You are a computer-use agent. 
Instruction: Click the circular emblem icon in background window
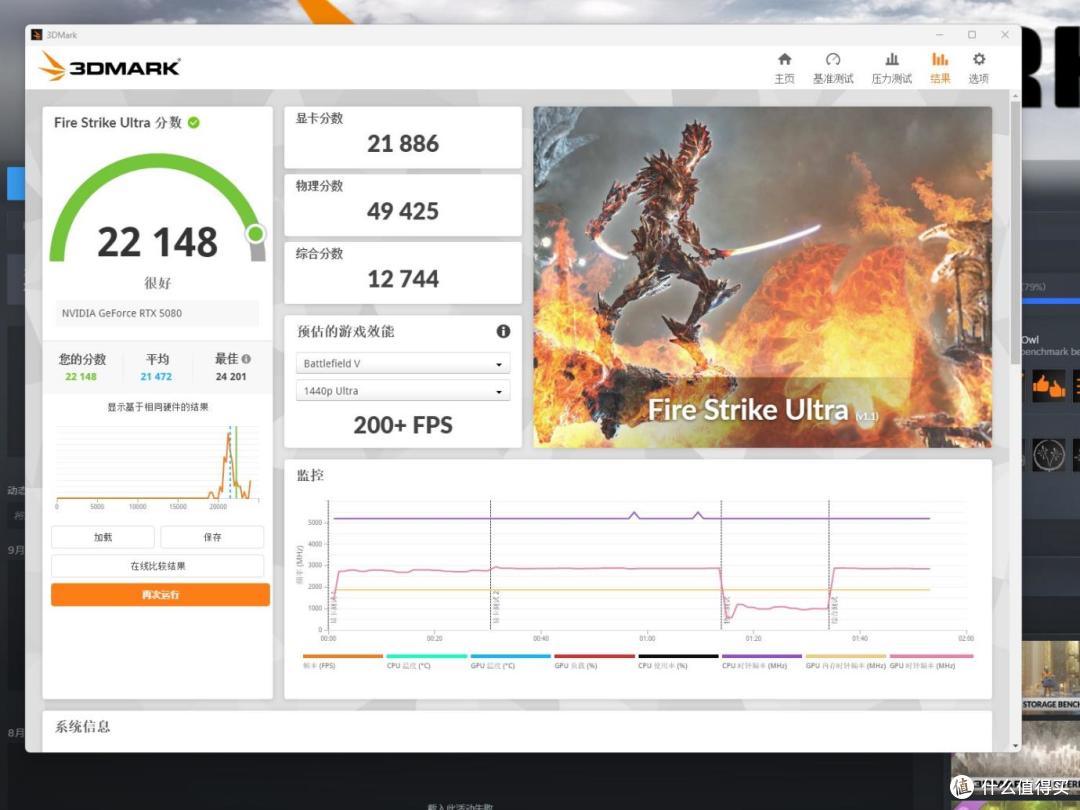click(x=1048, y=455)
